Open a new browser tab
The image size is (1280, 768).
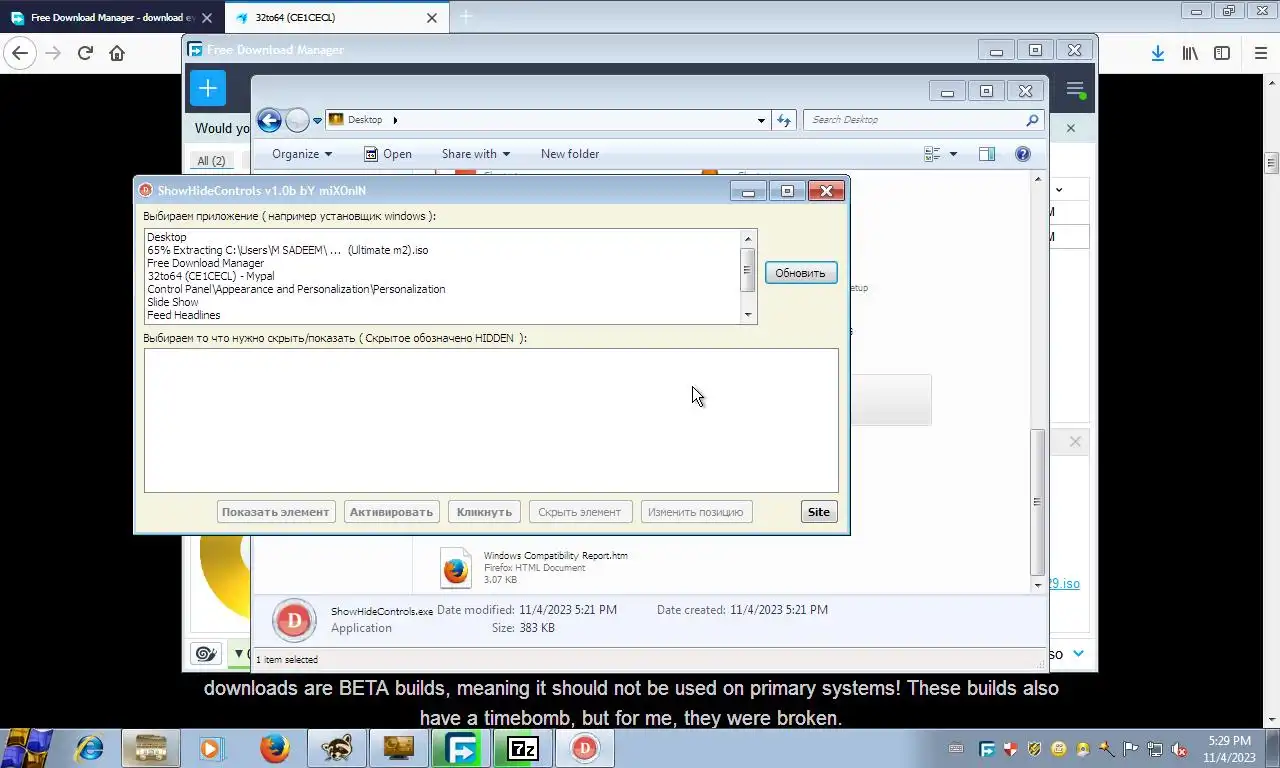pos(465,16)
